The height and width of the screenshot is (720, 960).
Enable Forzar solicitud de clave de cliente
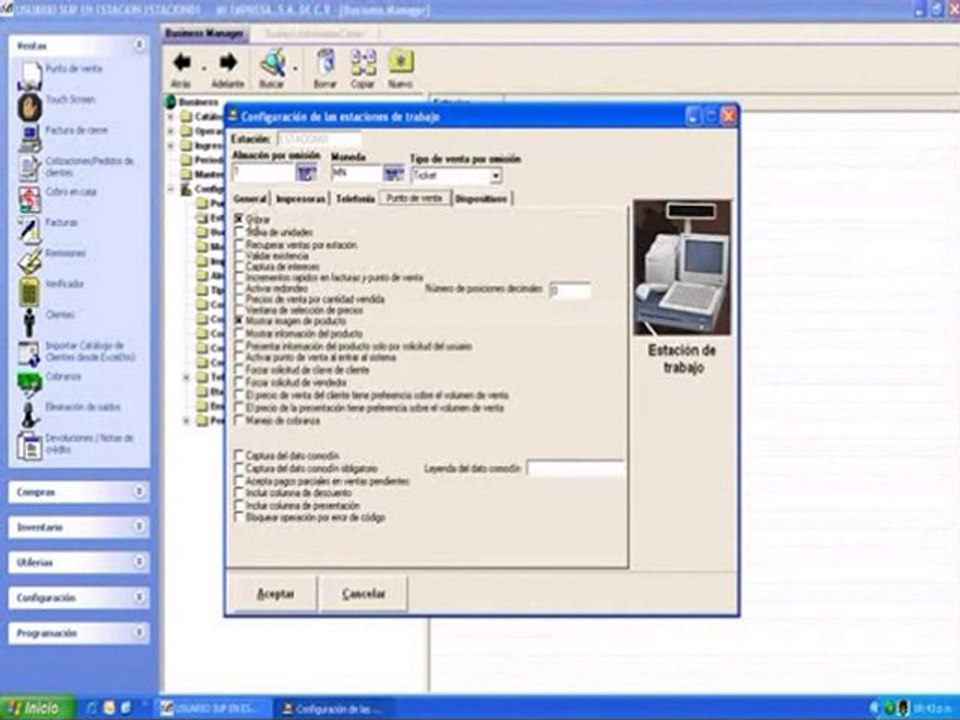(239, 369)
